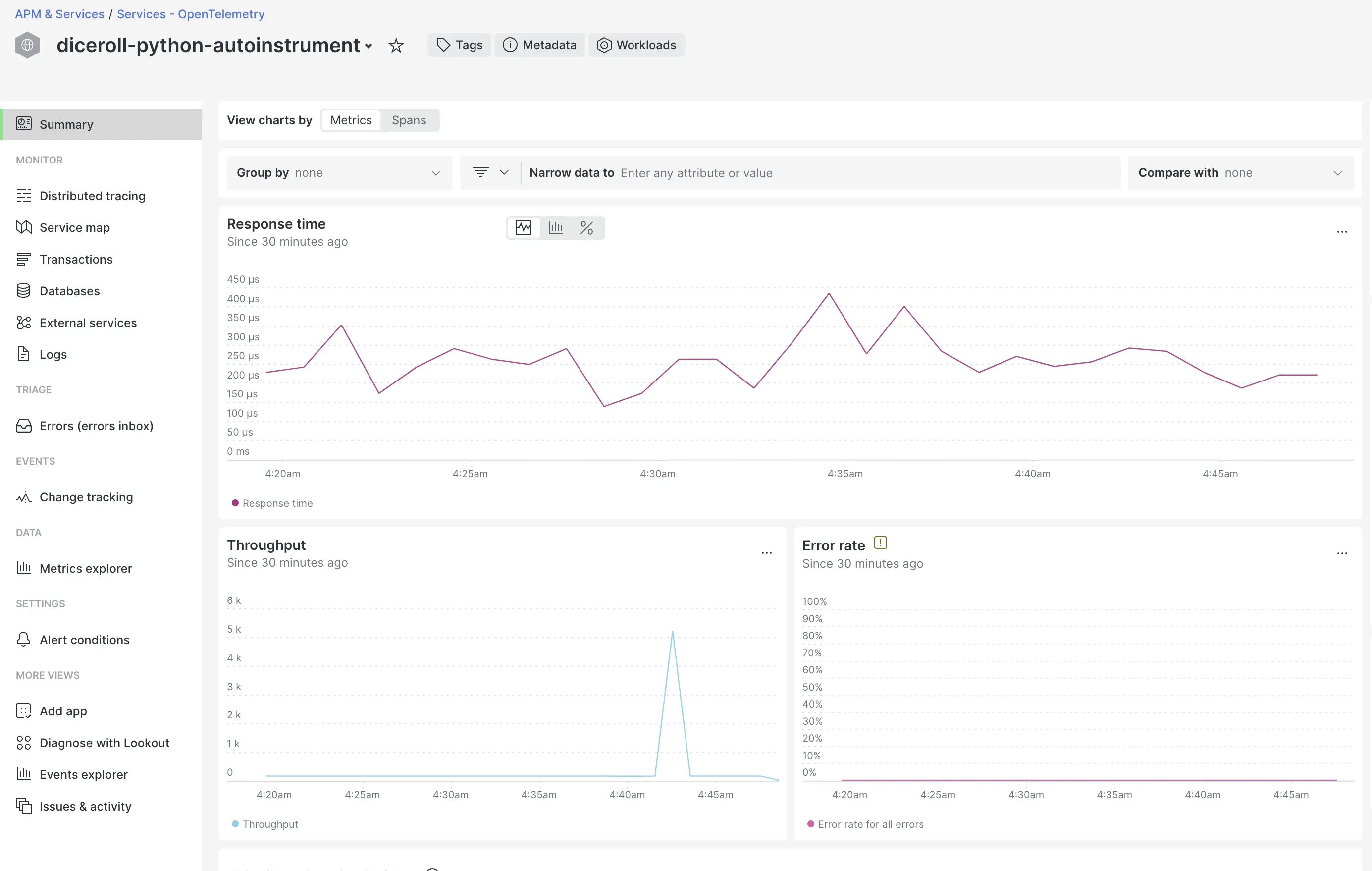Open Diagnose with Lookout icon
The image size is (1372, 871).
23,743
